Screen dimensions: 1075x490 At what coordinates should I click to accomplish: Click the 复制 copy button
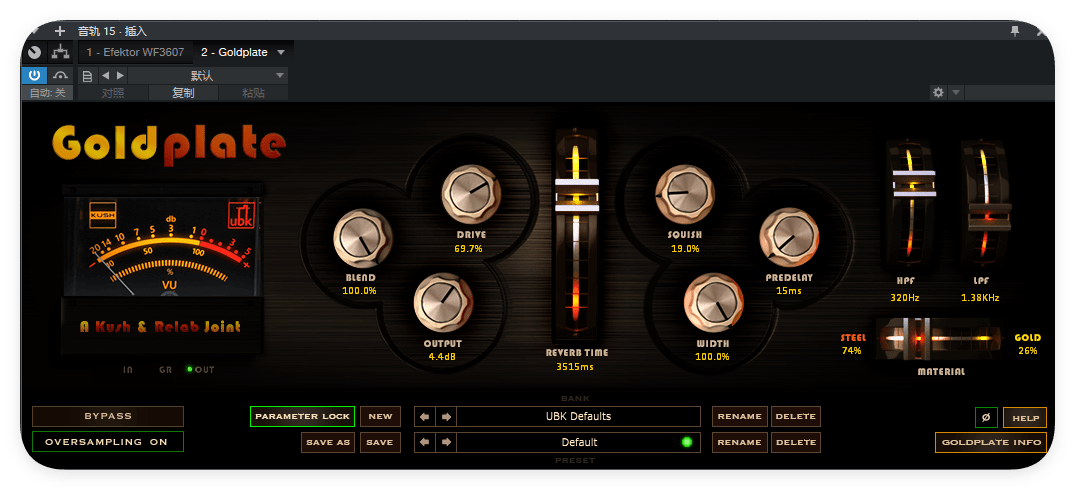[183, 93]
